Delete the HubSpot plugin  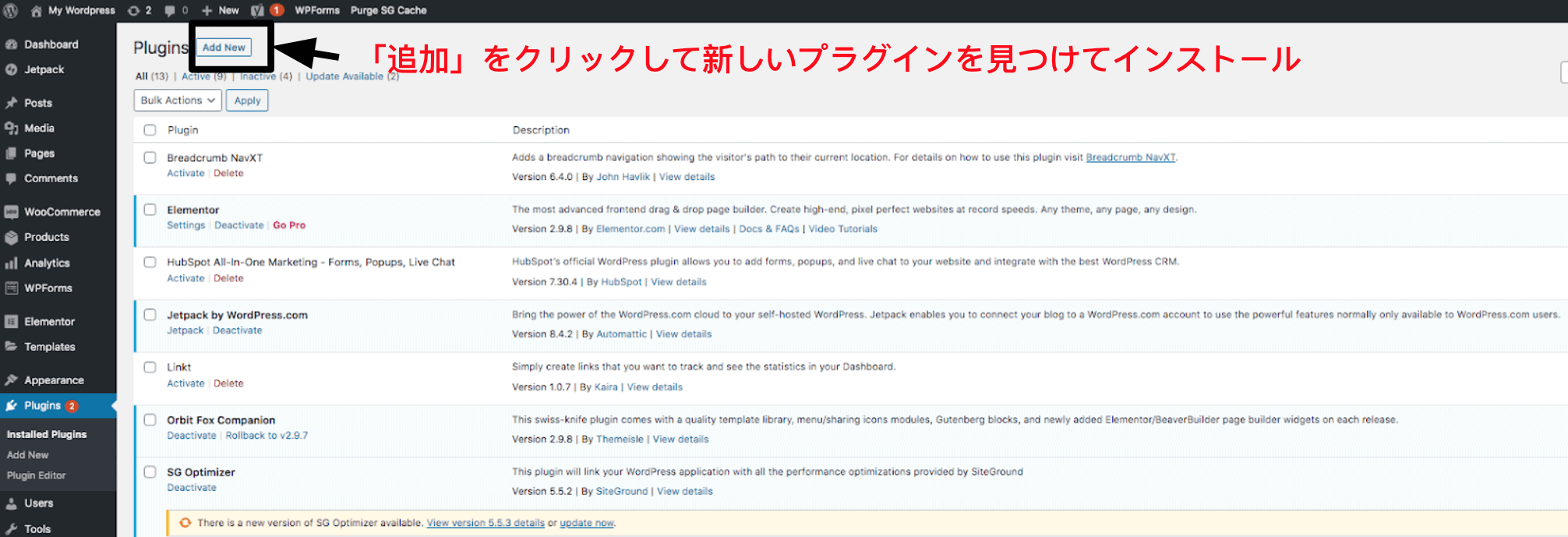click(228, 278)
